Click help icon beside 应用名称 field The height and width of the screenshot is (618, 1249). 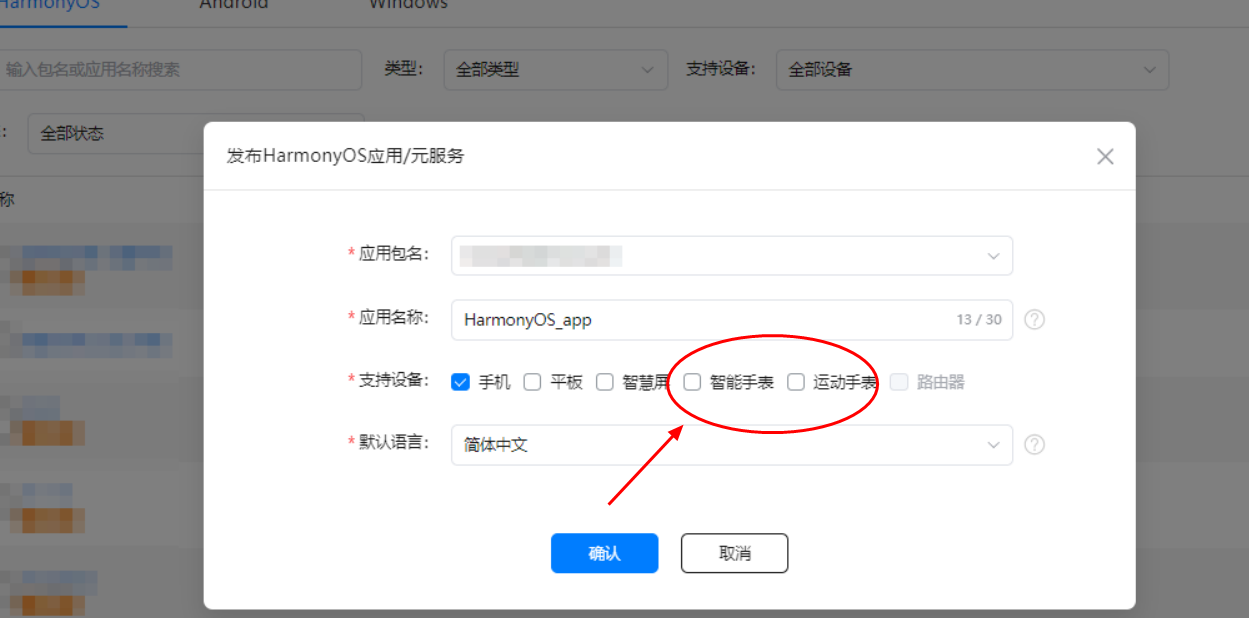click(x=1035, y=320)
